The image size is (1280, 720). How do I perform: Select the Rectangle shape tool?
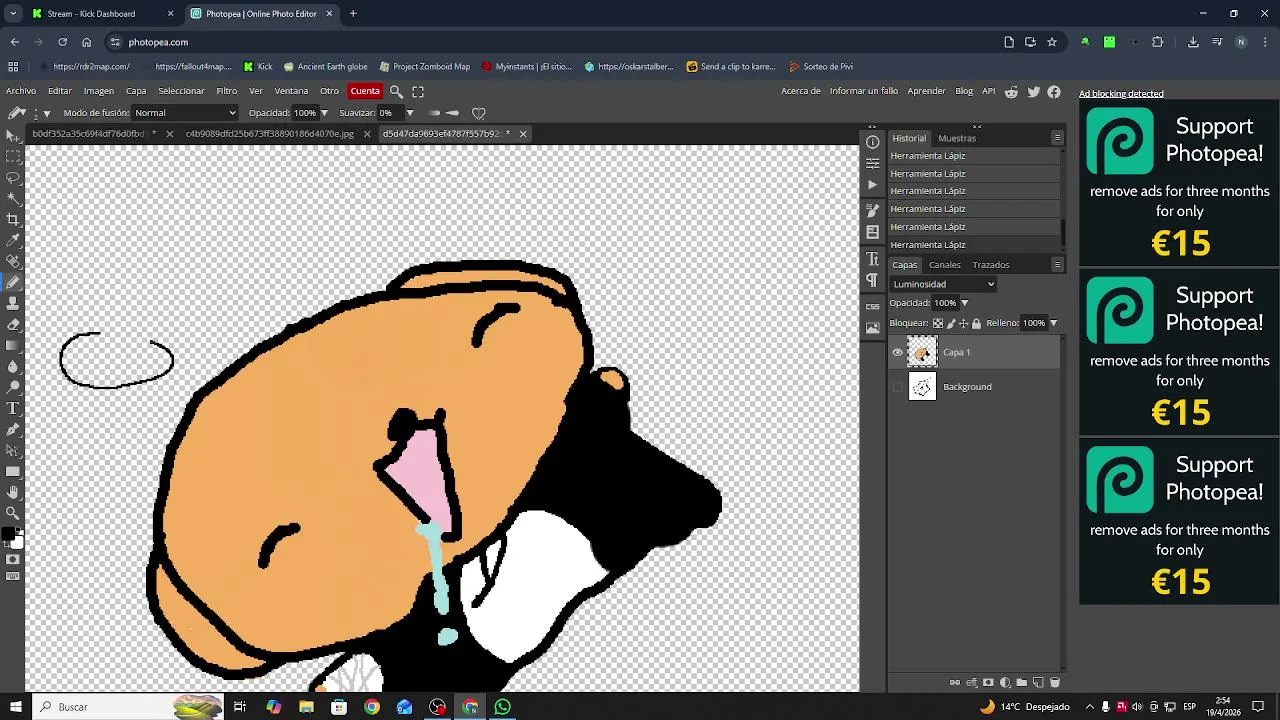(13, 471)
